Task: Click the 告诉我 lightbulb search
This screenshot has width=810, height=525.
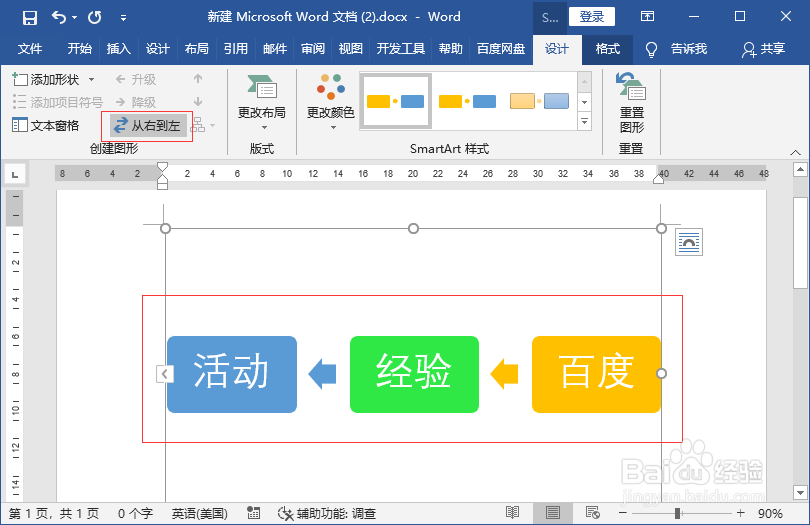Action: click(676, 49)
